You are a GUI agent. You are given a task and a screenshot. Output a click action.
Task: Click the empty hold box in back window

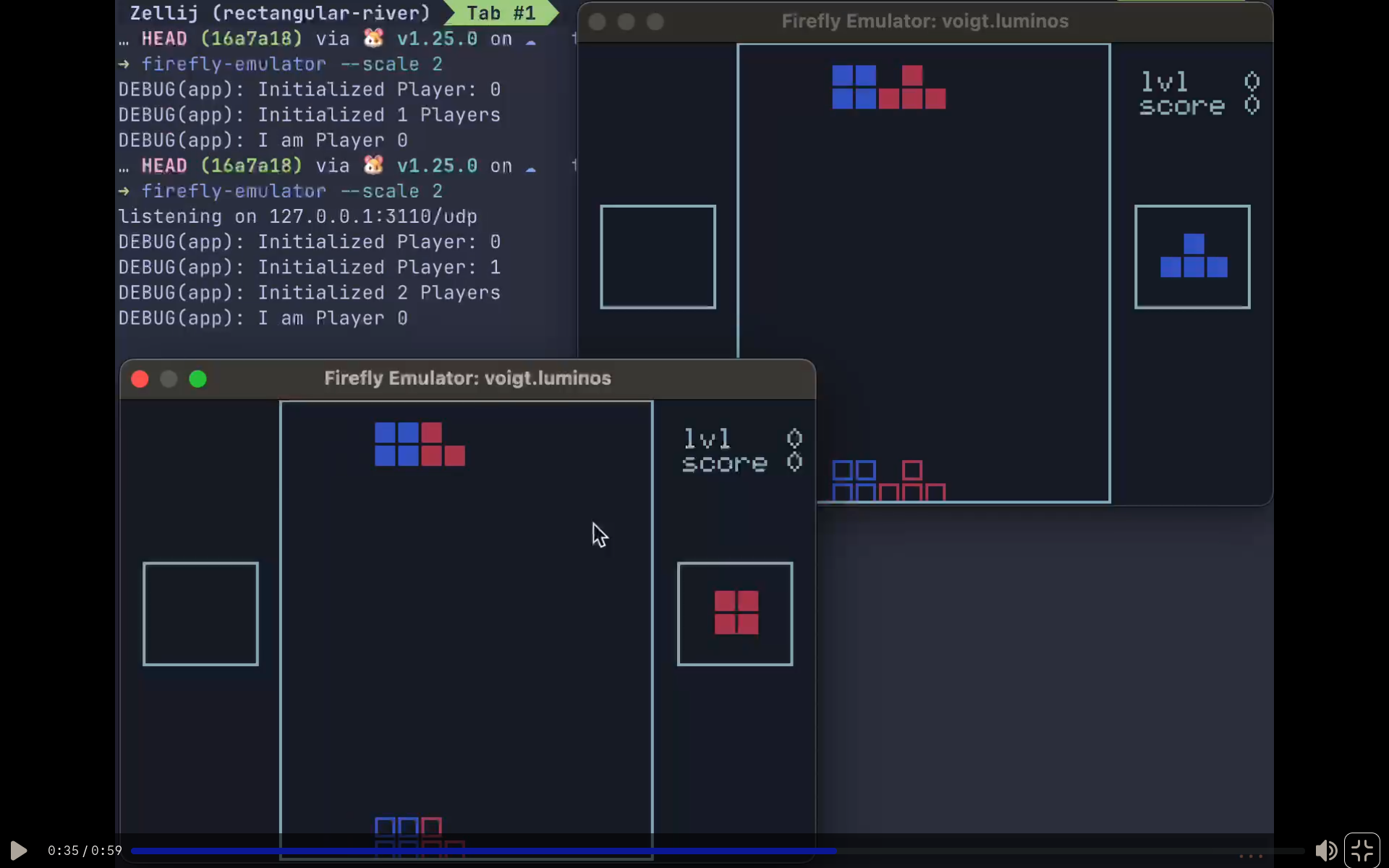tap(658, 257)
